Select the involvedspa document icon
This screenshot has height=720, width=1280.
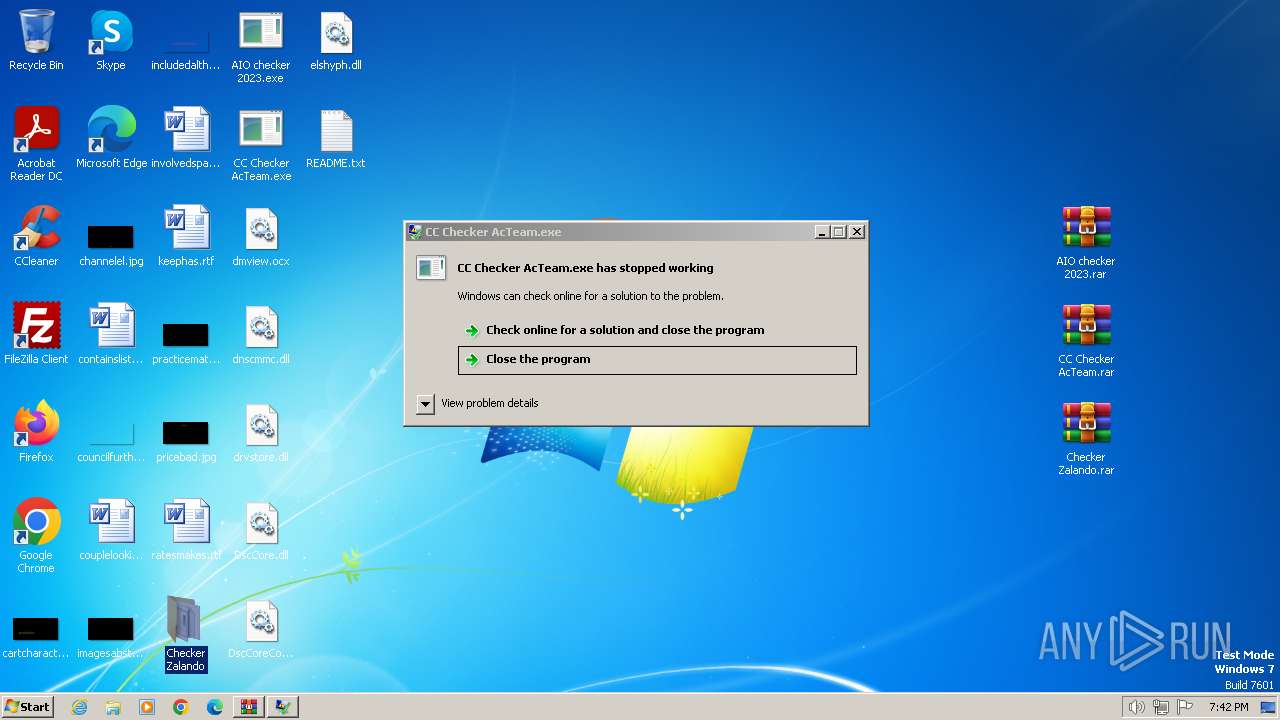(x=186, y=138)
